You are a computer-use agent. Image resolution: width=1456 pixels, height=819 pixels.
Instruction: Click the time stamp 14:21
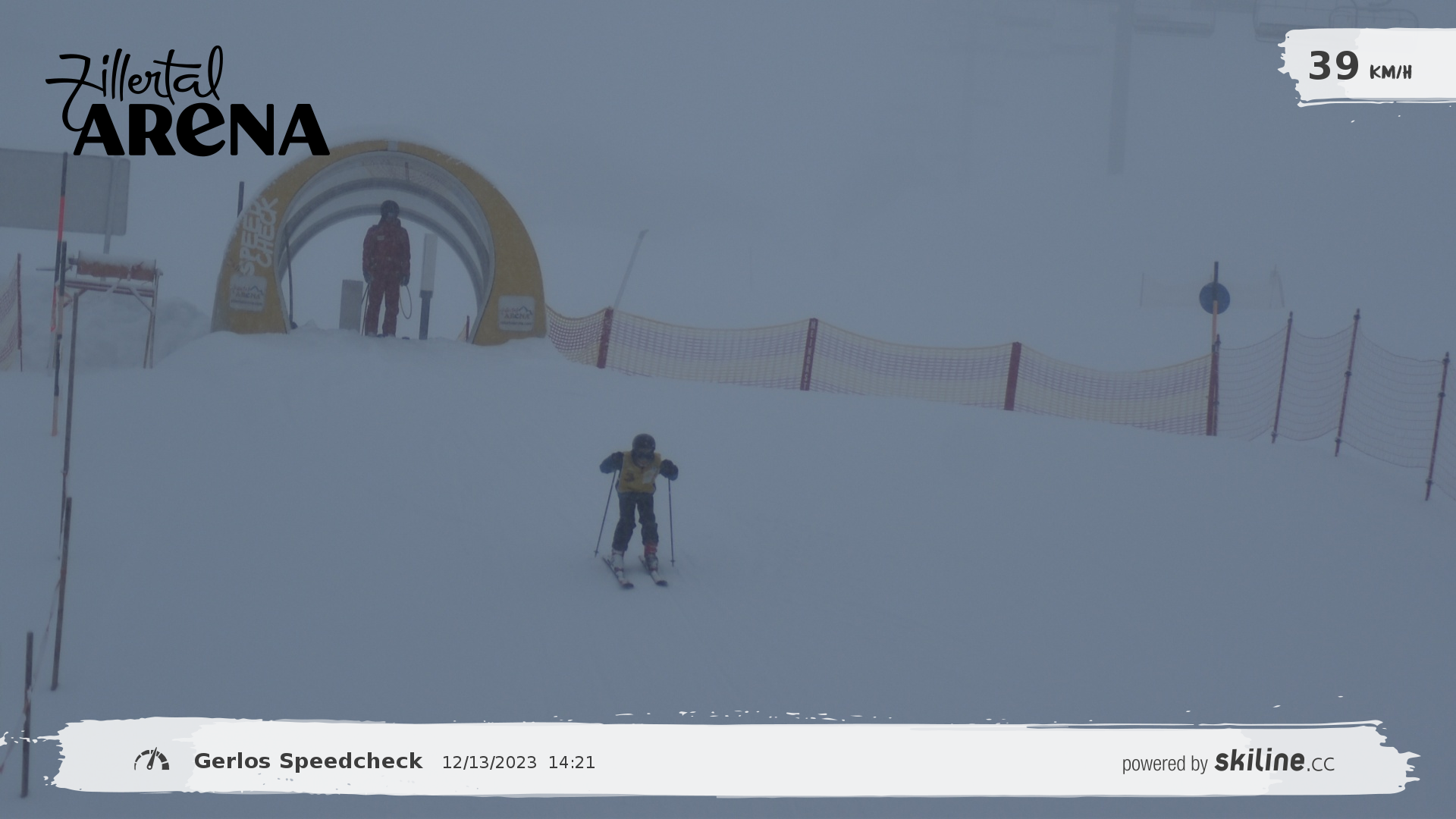[x=572, y=763]
